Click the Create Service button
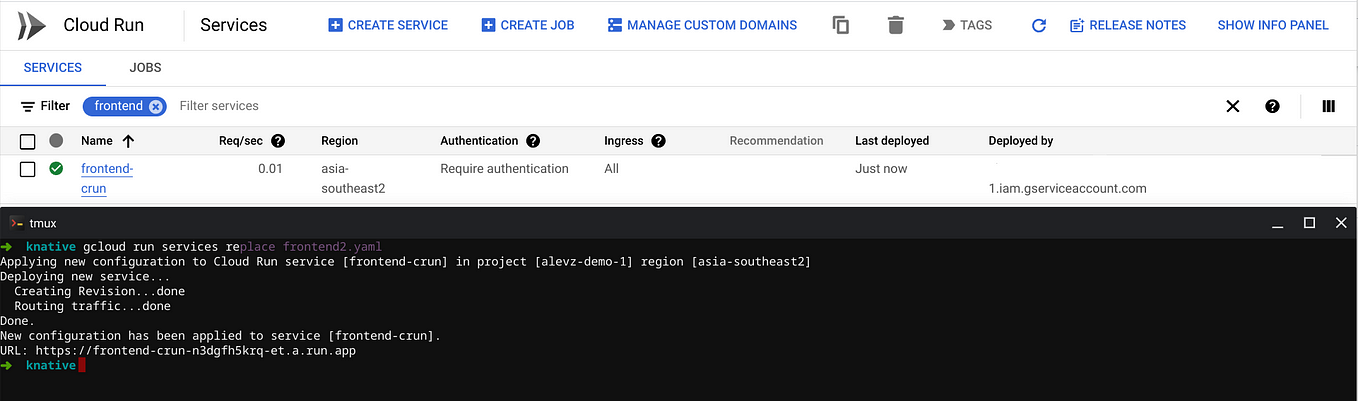The image size is (1358, 401). pyautogui.click(x=388, y=25)
